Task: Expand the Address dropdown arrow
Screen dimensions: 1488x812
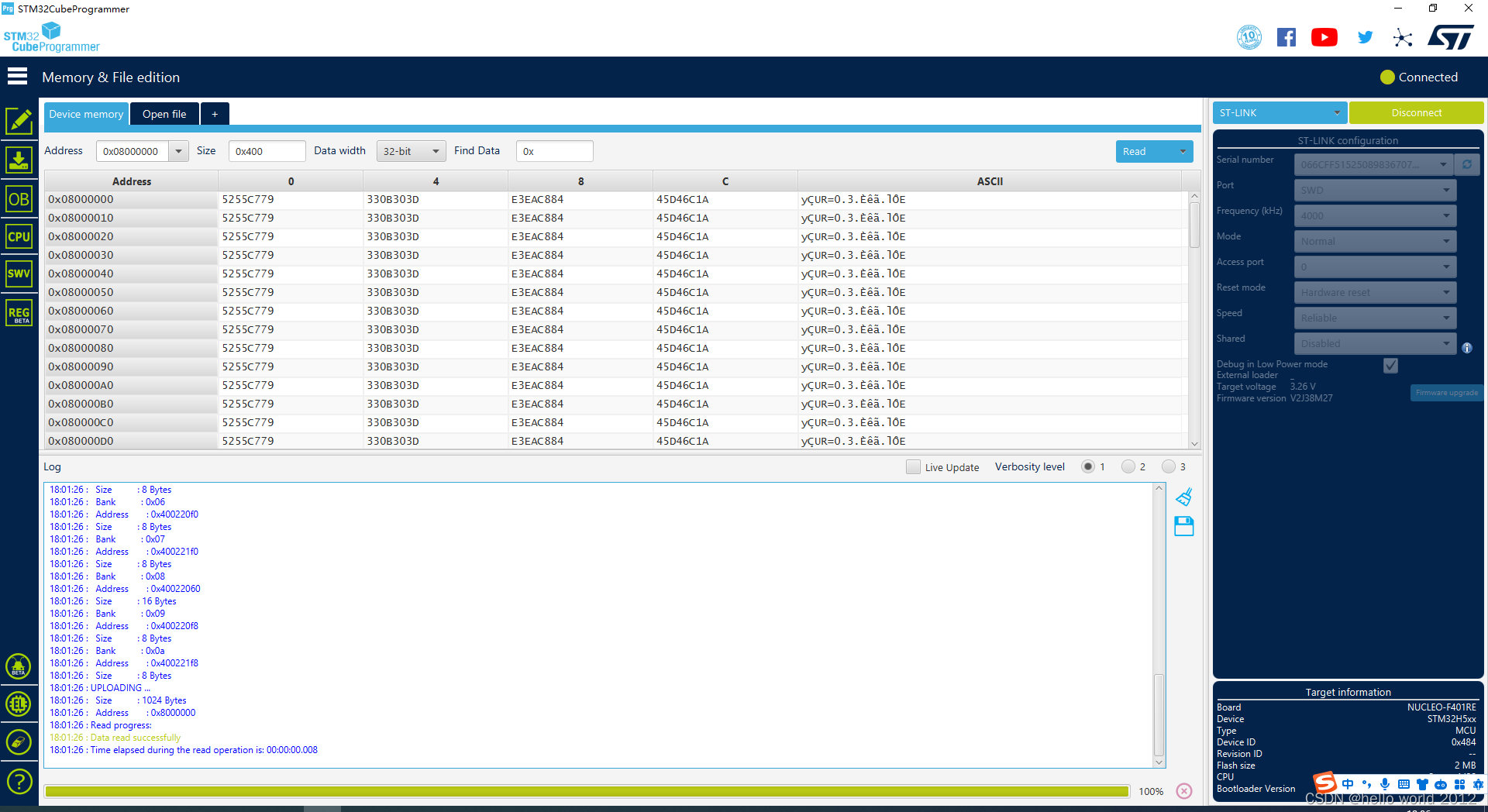Action: point(178,151)
